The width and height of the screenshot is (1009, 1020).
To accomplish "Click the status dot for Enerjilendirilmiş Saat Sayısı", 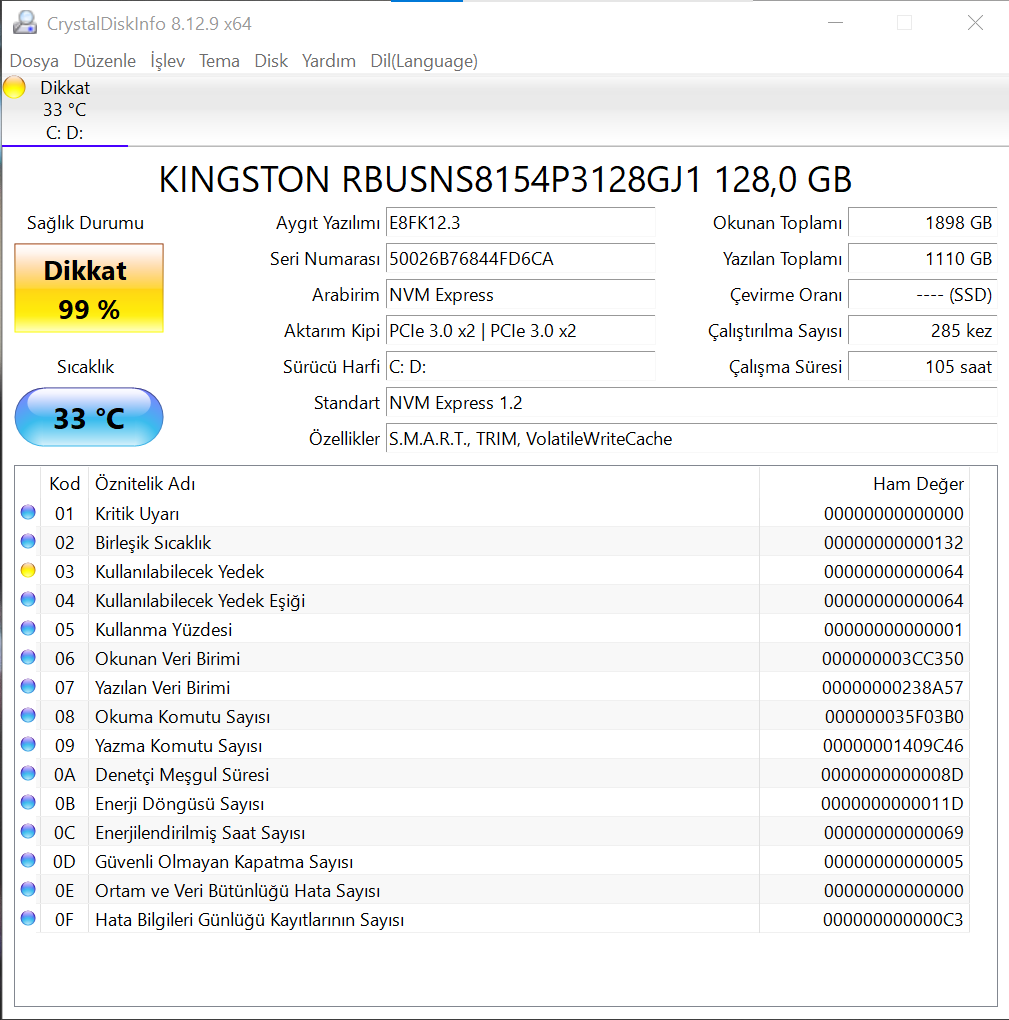I will (x=28, y=831).
